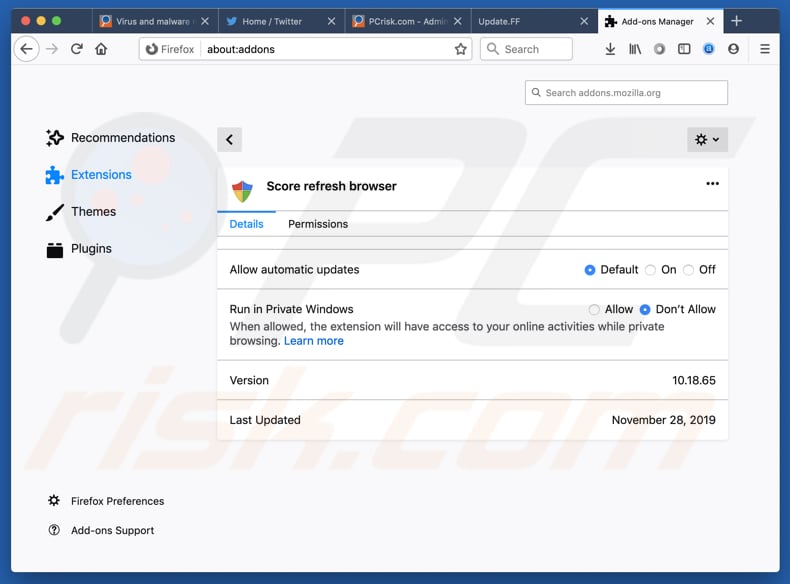Click the Score refresh browser shield icon
Image resolution: width=790 pixels, height=584 pixels.
point(242,191)
